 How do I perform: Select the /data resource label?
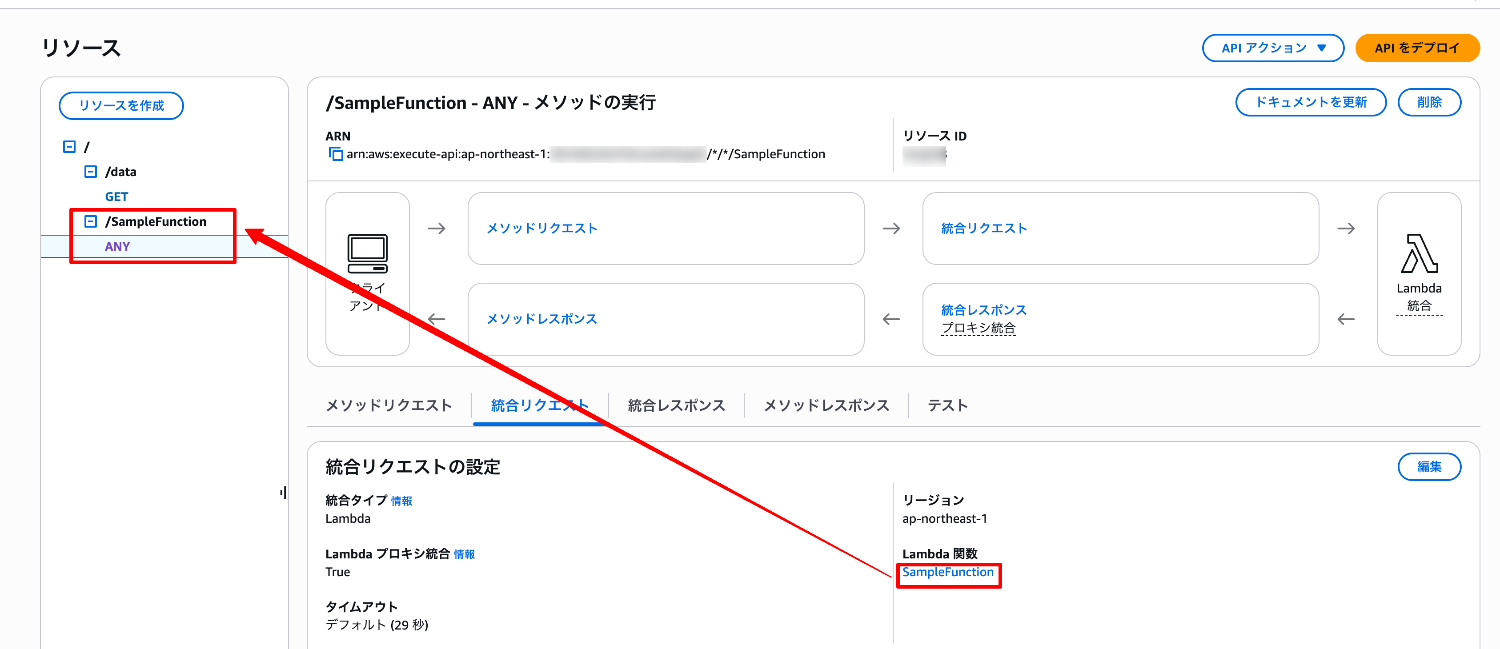tap(121, 172)
